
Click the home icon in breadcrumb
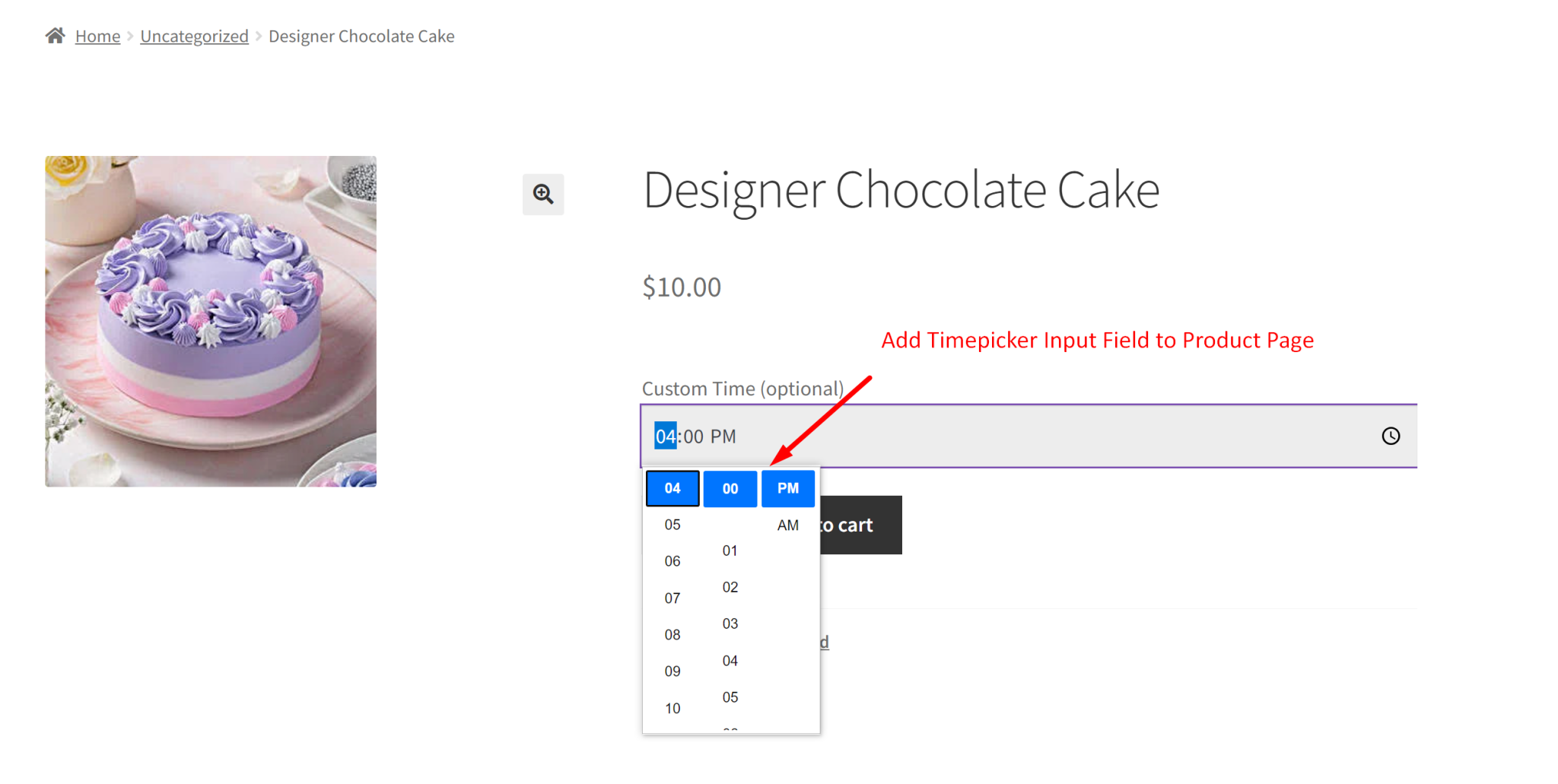click(55, 36)
